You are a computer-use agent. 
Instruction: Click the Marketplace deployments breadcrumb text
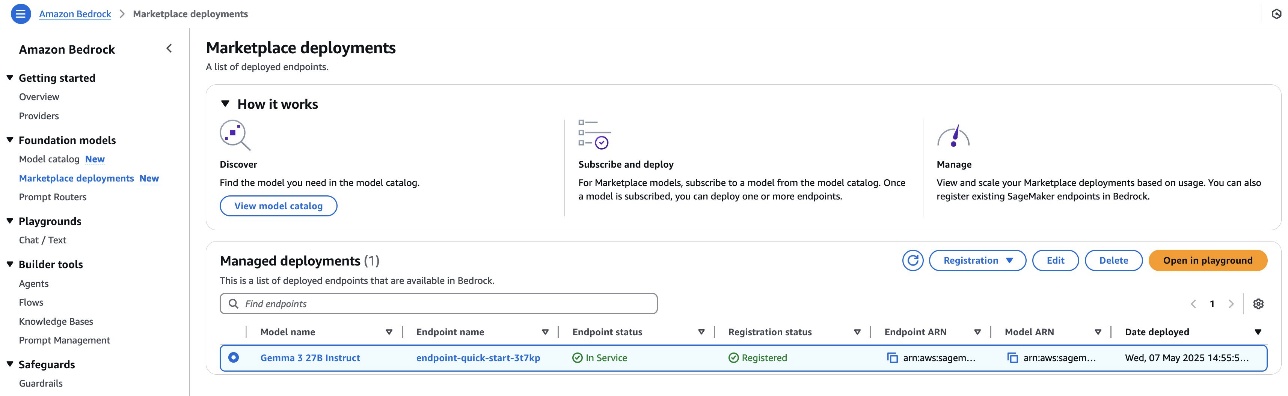190,14
